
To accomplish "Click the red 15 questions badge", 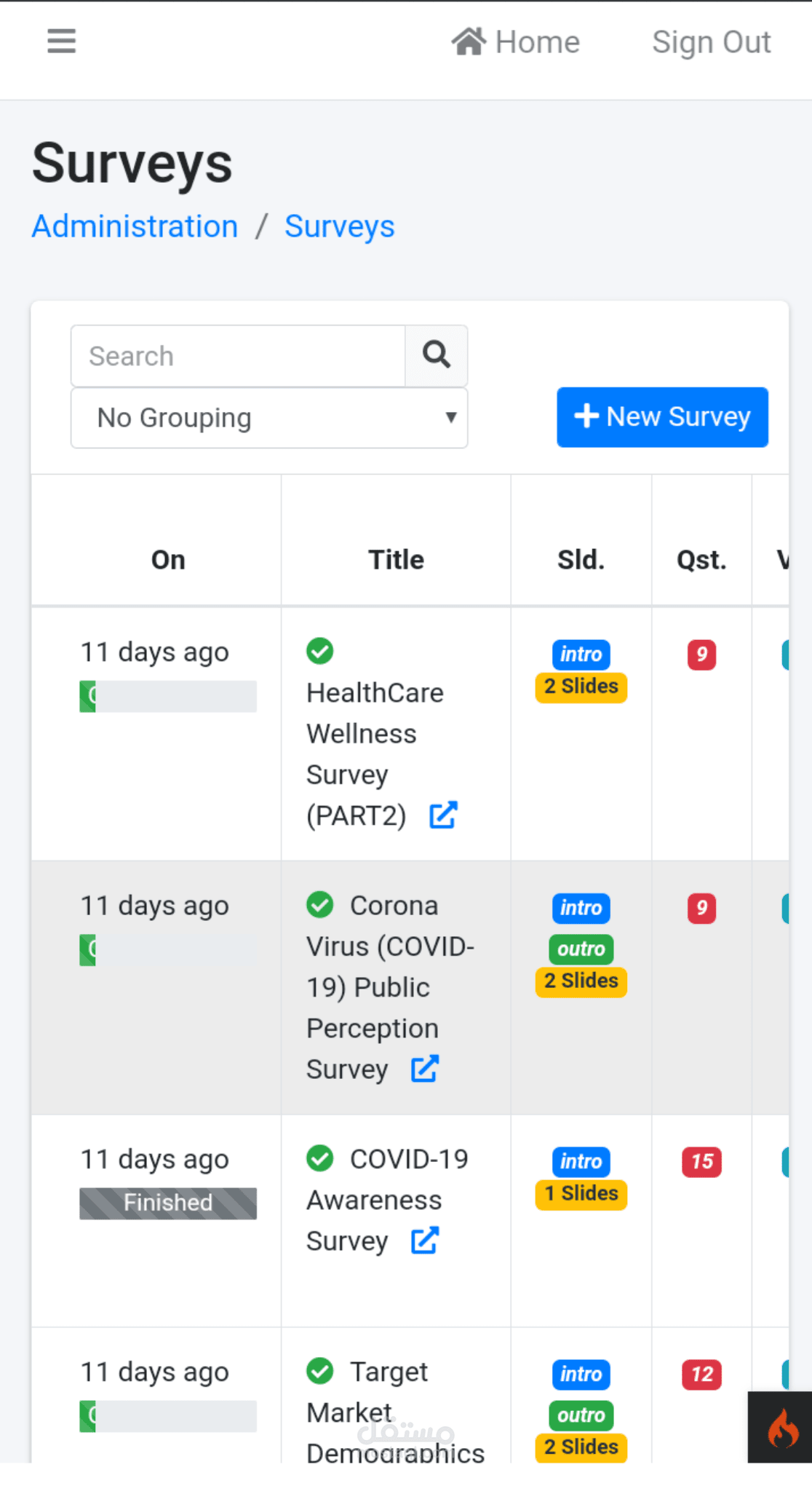I will coord(701,1161).
